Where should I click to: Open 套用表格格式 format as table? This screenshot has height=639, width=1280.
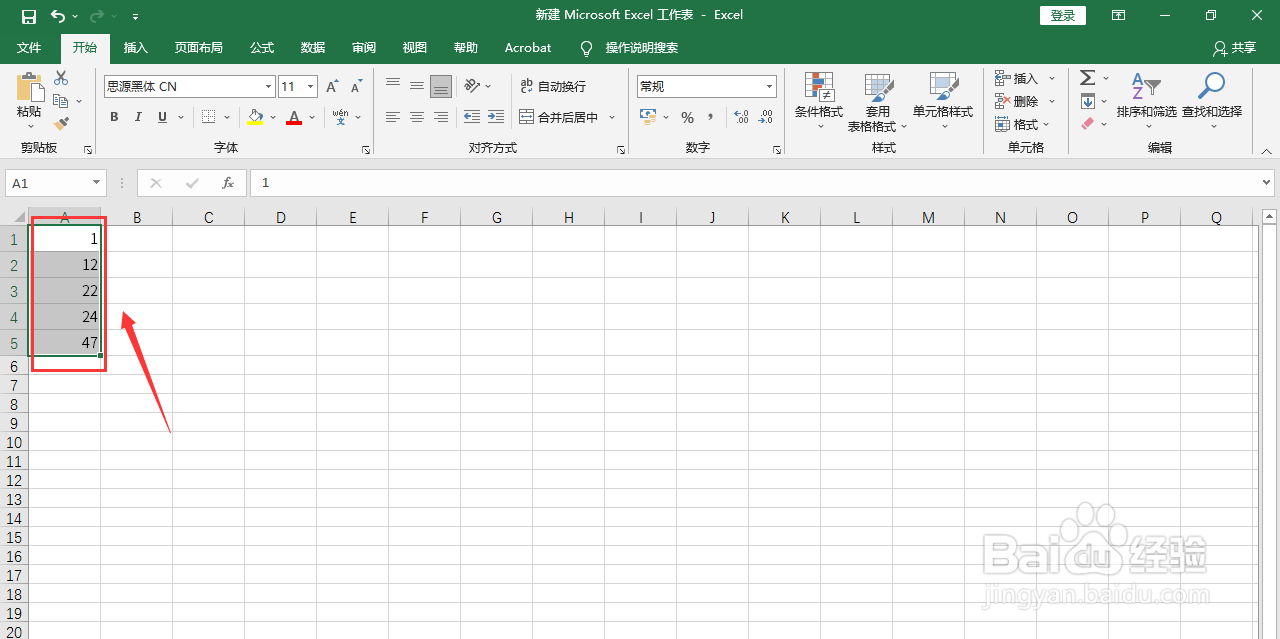878,101
